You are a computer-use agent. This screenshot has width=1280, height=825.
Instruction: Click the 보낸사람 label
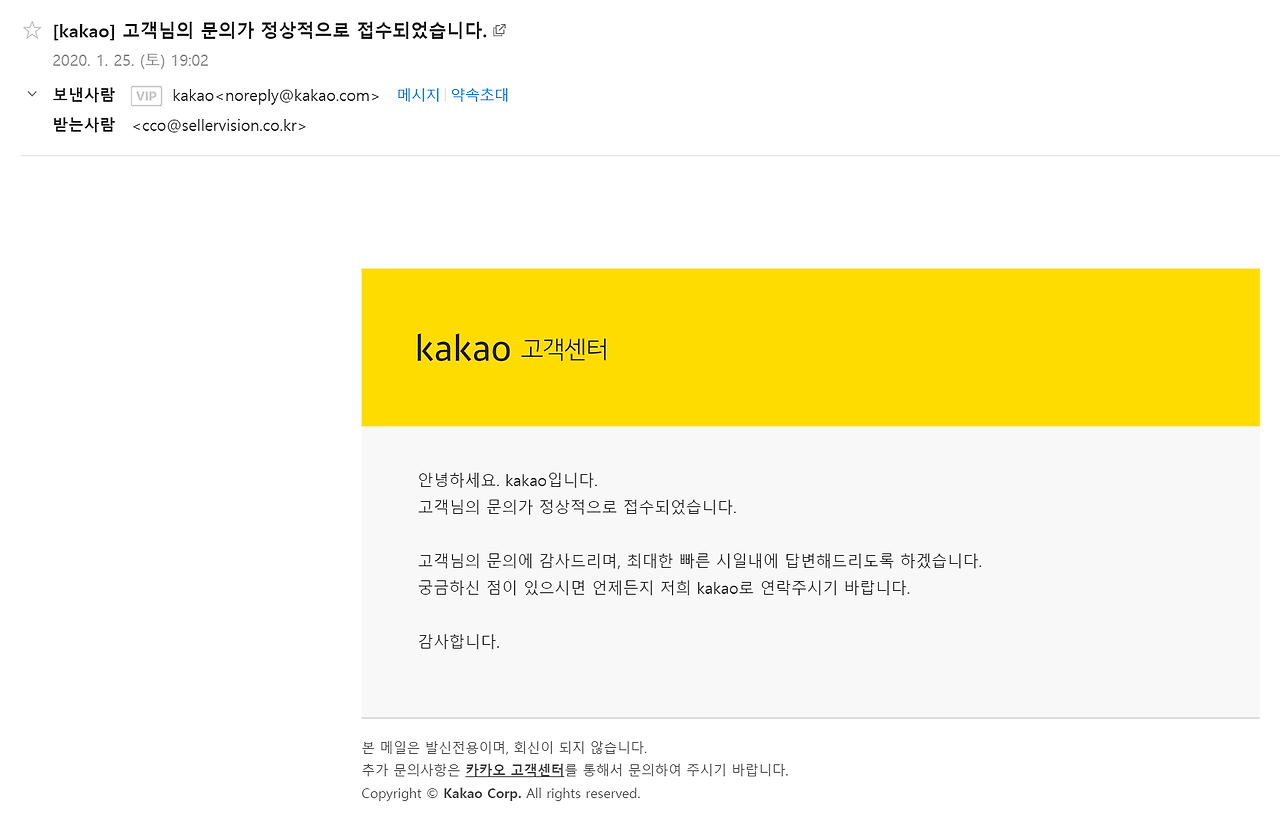point(84,95)
